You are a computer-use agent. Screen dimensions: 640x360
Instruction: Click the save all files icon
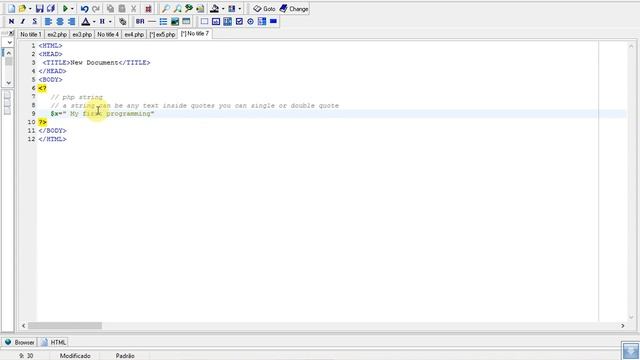coord(51,9)
